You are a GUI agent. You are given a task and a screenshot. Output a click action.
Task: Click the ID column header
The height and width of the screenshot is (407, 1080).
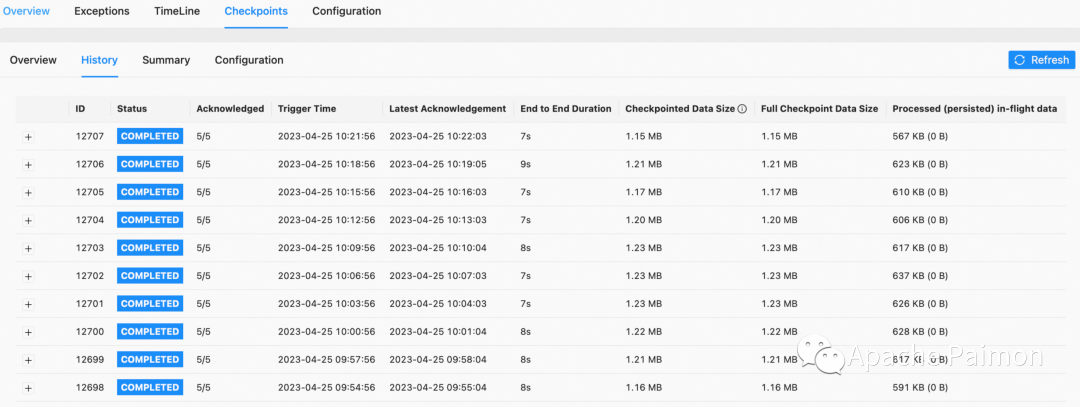81,109
